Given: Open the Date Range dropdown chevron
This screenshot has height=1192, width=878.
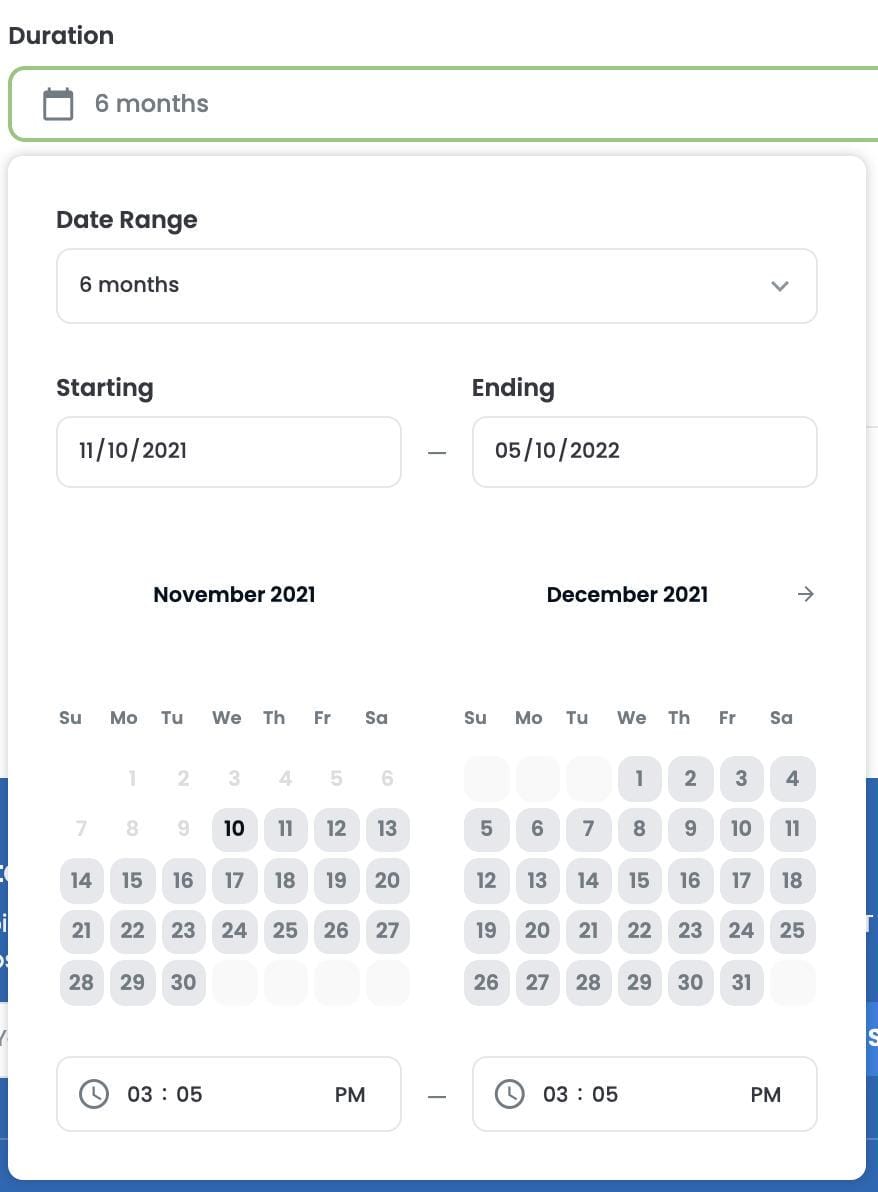Looking at the screenshot, I should coord(780,286).
